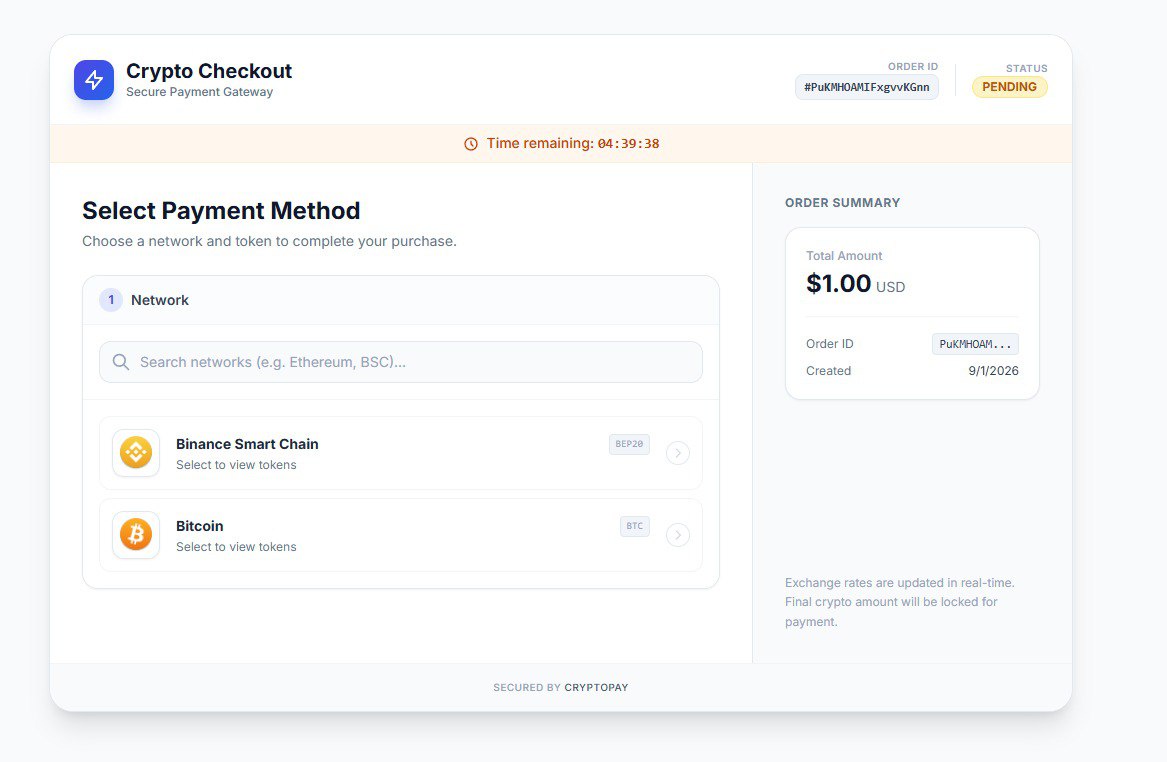Click the Select Payment Method heading

(221, 211)
